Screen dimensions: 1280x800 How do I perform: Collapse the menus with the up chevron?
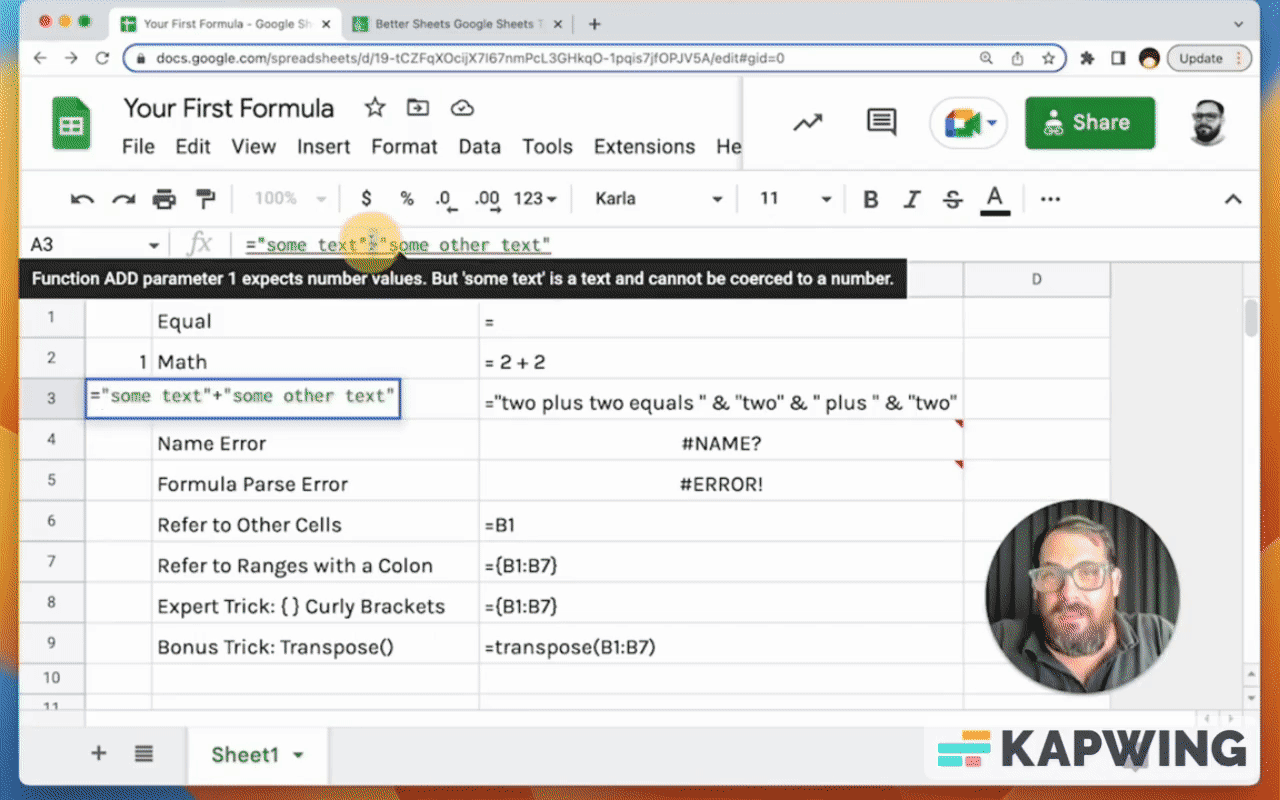coord(1233,199)
